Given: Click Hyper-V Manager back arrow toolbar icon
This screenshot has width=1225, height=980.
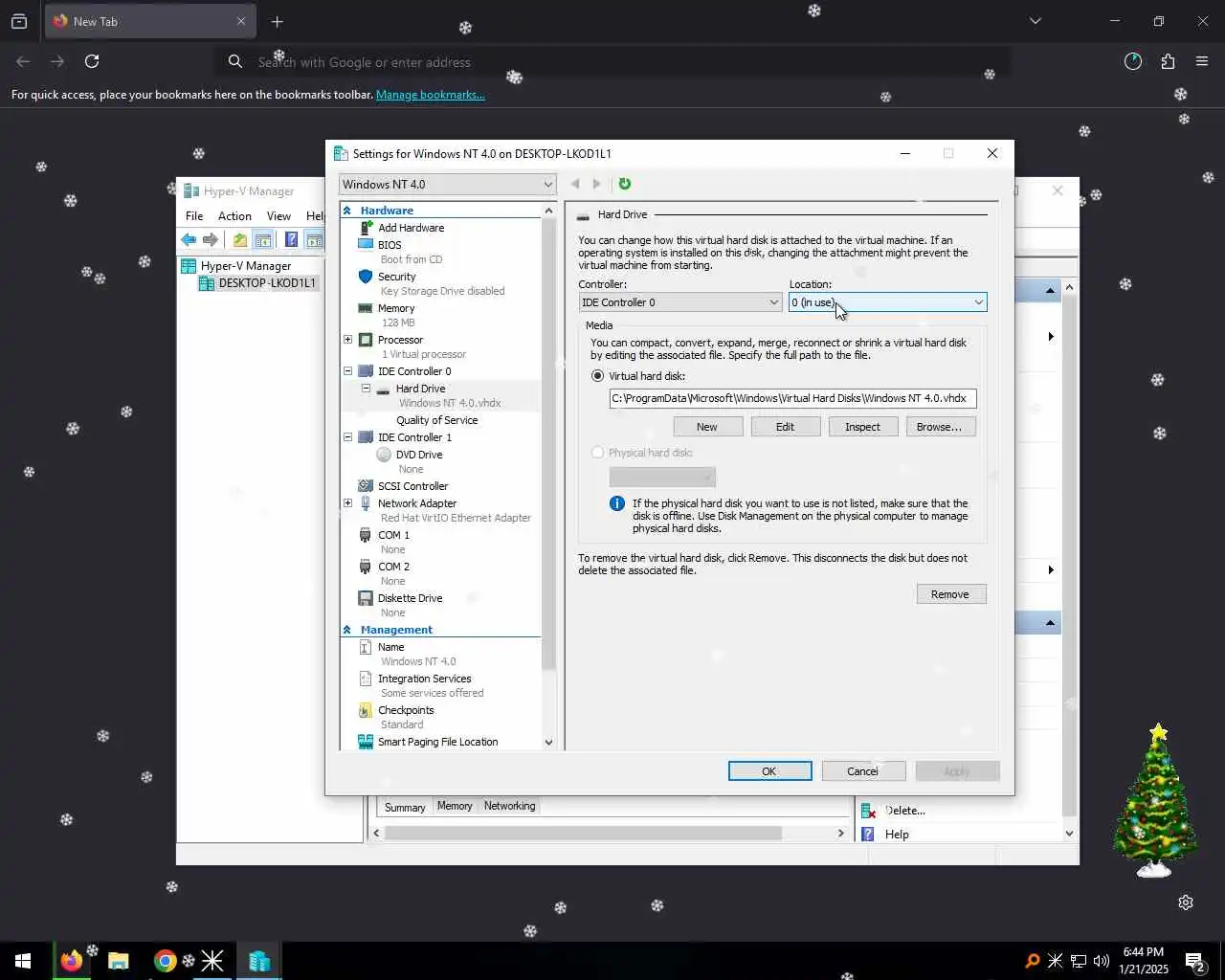Looking at the screenshot, I should click(189, 239).
